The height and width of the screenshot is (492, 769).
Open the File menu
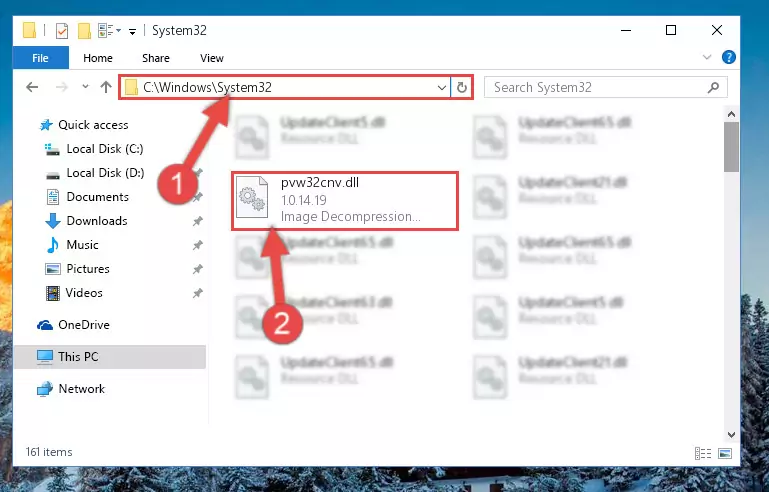(40, 58)
